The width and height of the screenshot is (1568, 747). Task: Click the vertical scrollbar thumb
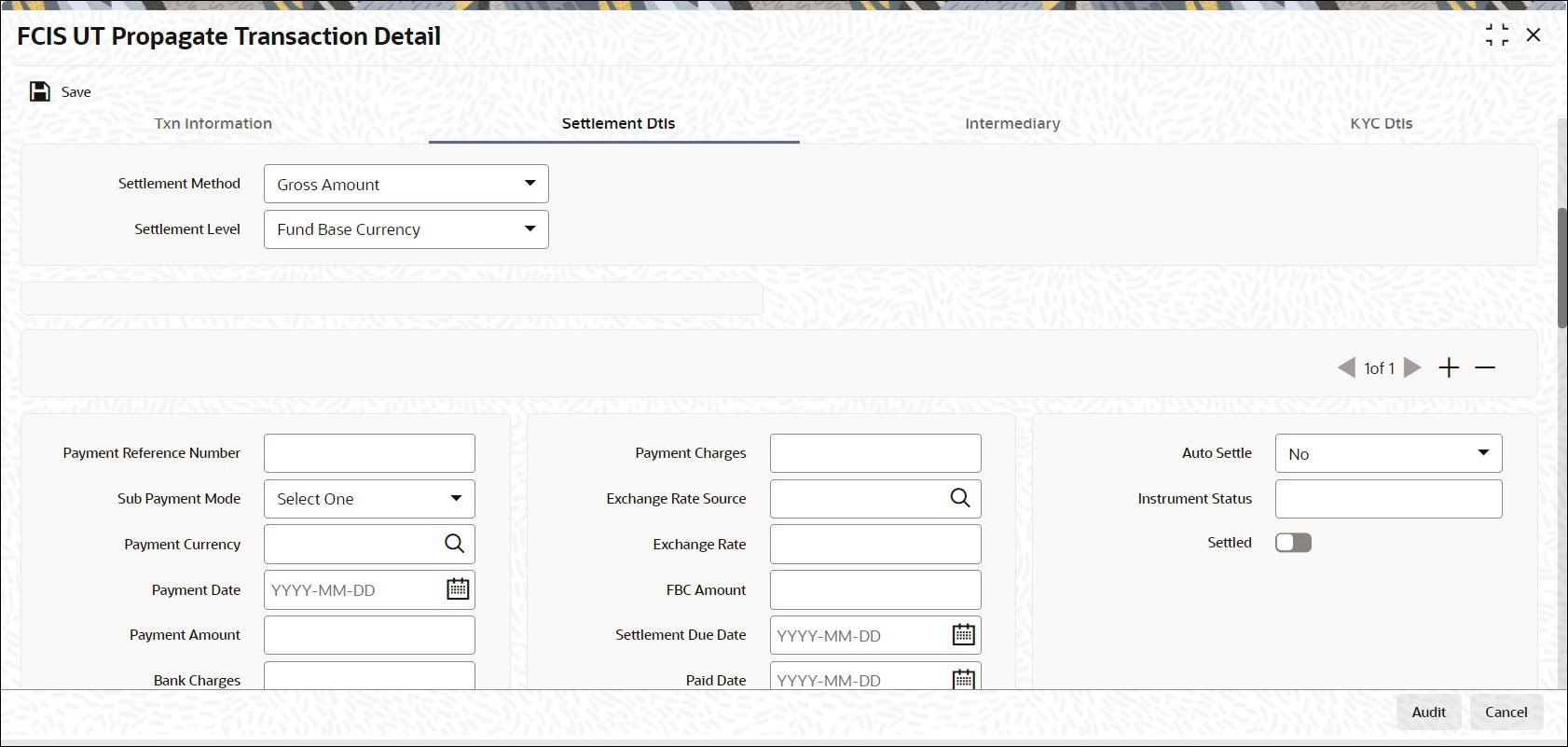tap(1562, 268)
